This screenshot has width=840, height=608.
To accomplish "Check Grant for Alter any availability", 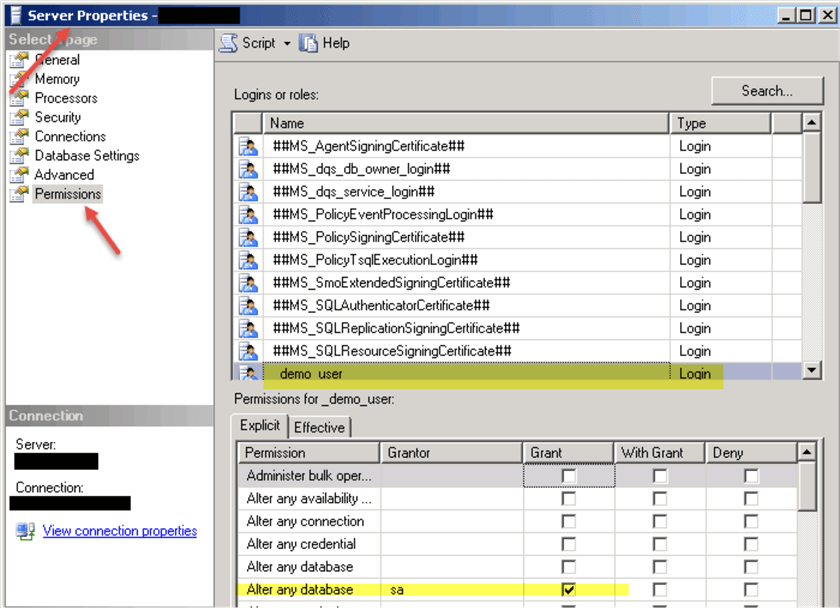I will click(568, 499).
